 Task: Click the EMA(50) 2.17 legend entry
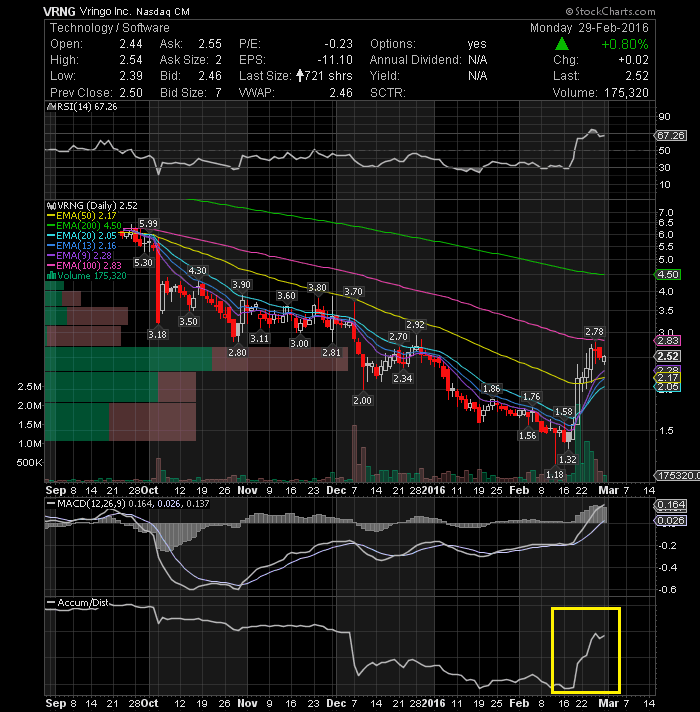coord(82,216)
